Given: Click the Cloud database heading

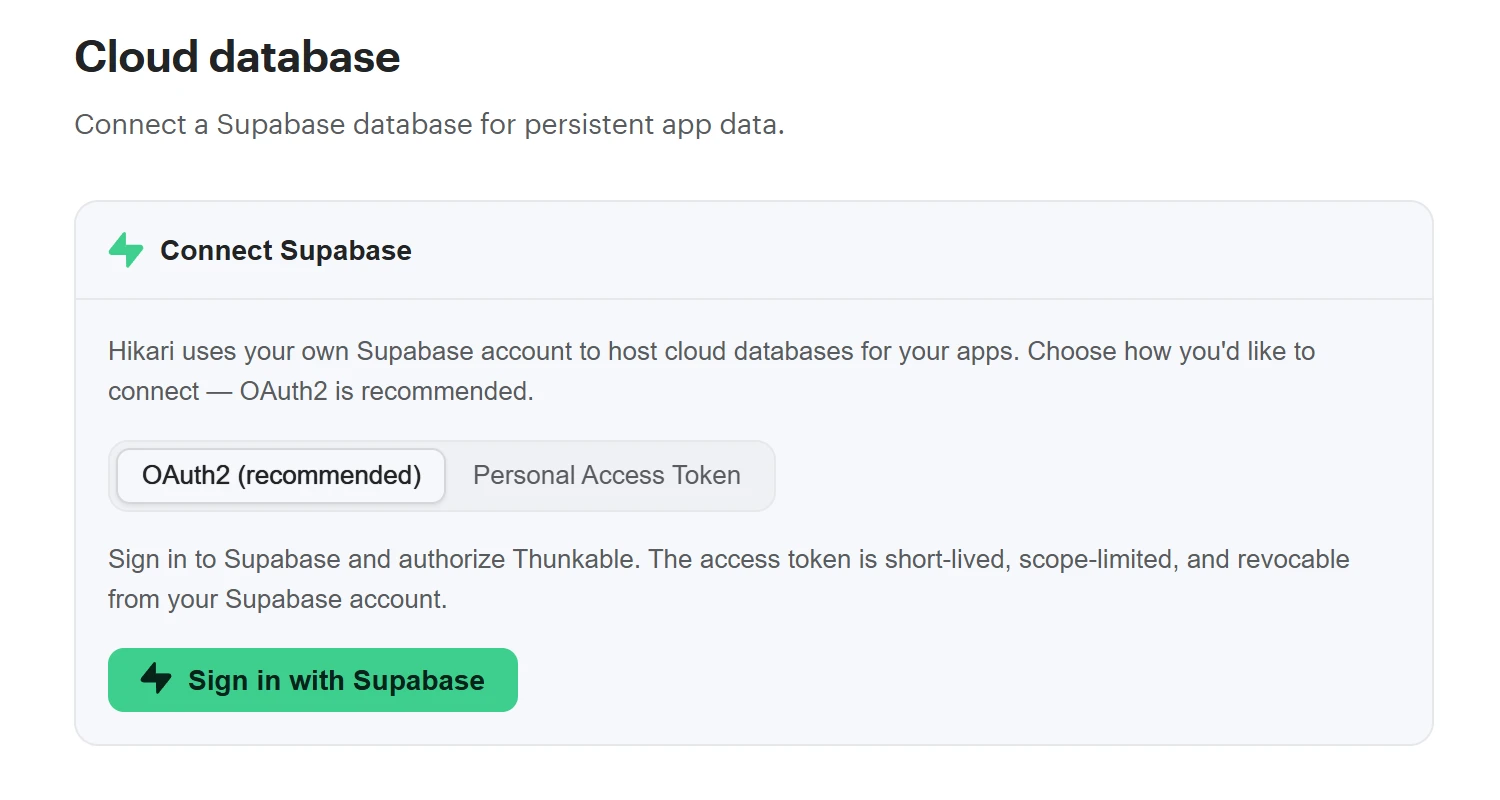Looking at the screenshot, I should [x=237, y=56].
